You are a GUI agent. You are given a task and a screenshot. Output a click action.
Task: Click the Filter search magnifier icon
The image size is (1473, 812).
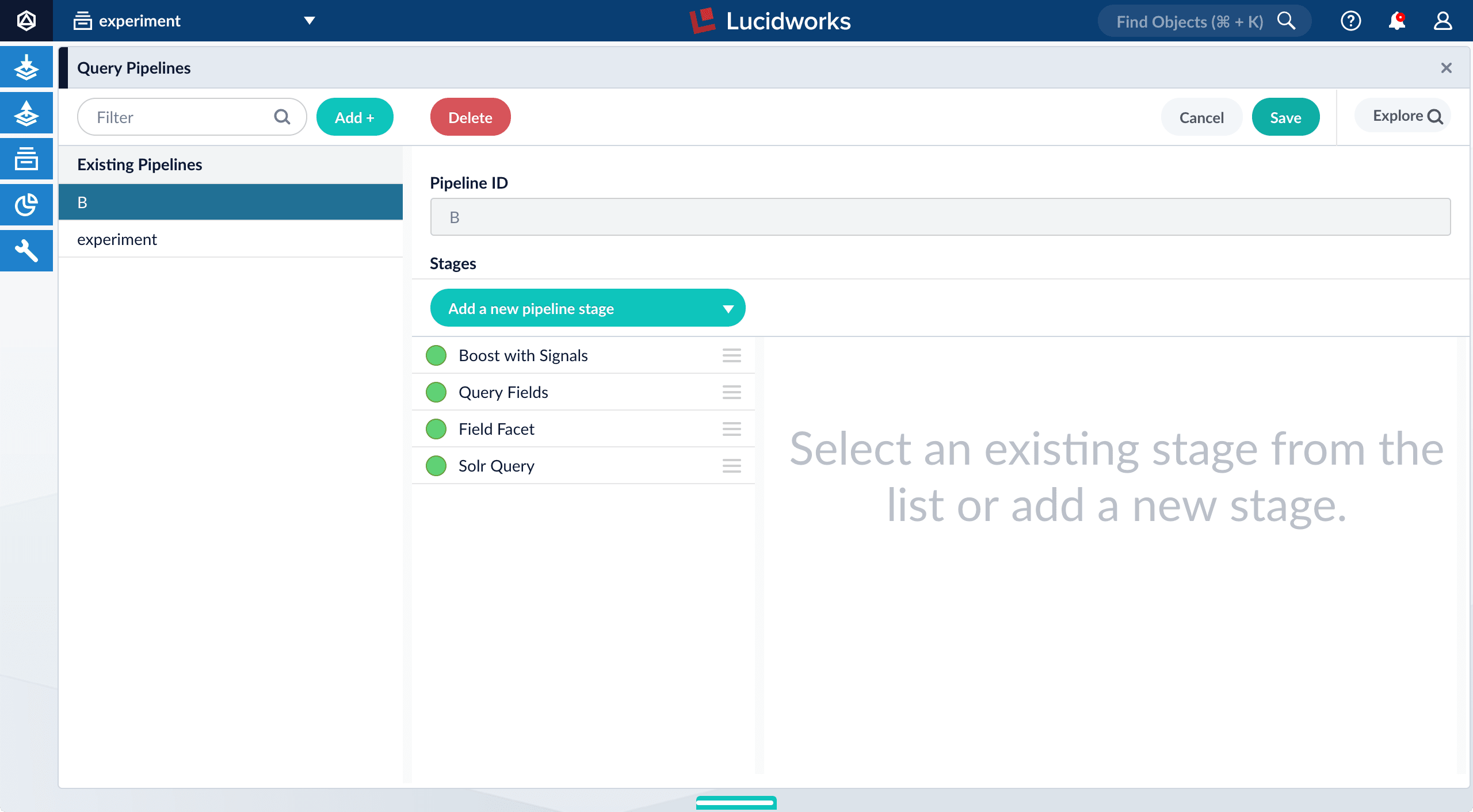pos(282,117)
